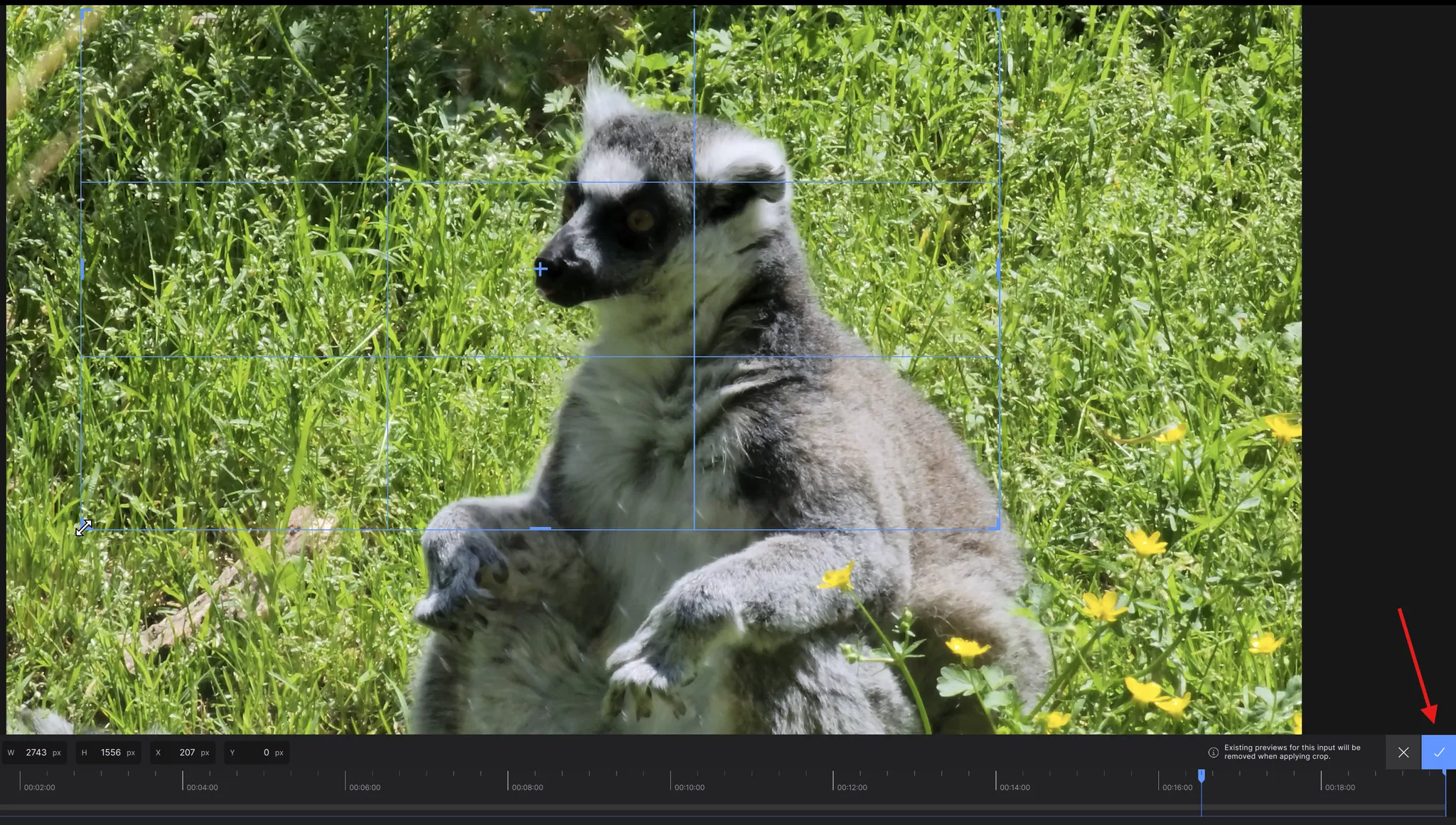Focus the crop width W field
Viewport: 1456px width, 825px height.
pos(36,752)
